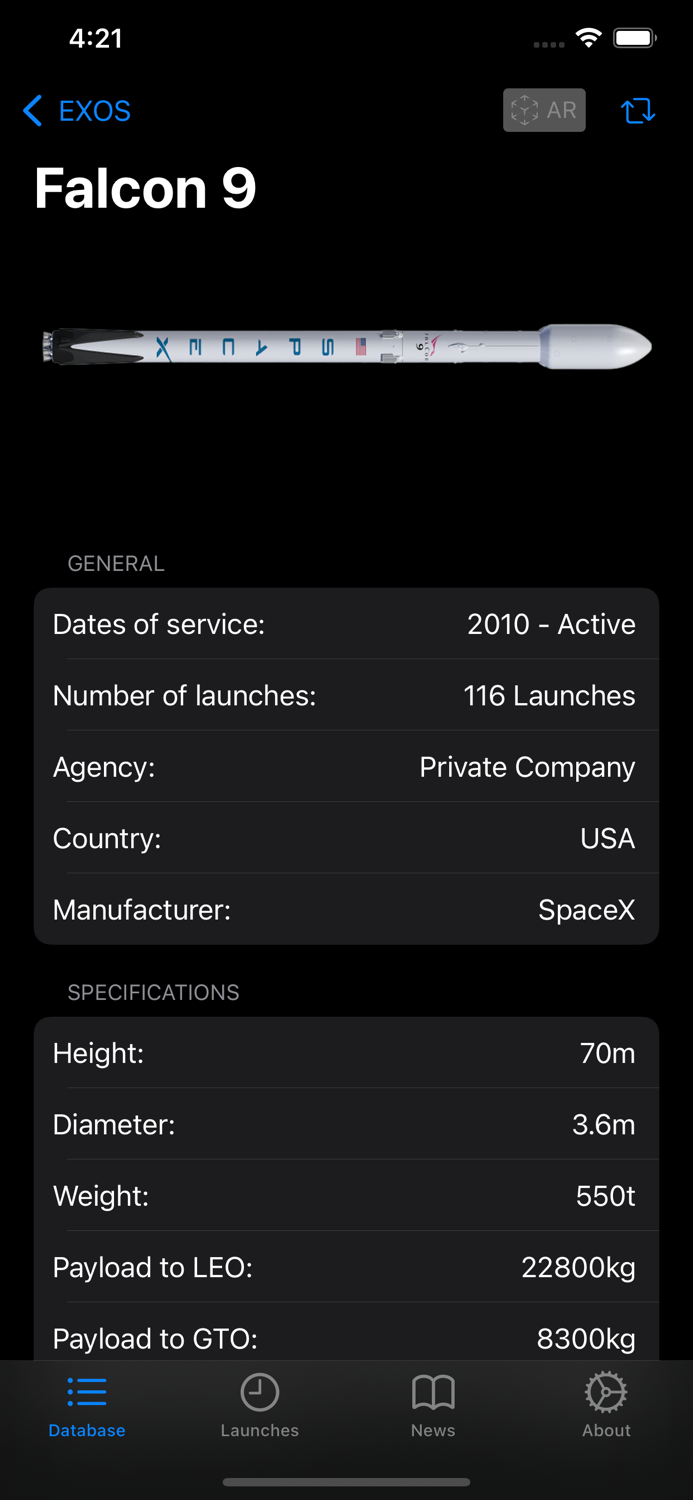Screen dimensions: 693x1500
Task: Select the Dates of service row
Action: [346, 624]
